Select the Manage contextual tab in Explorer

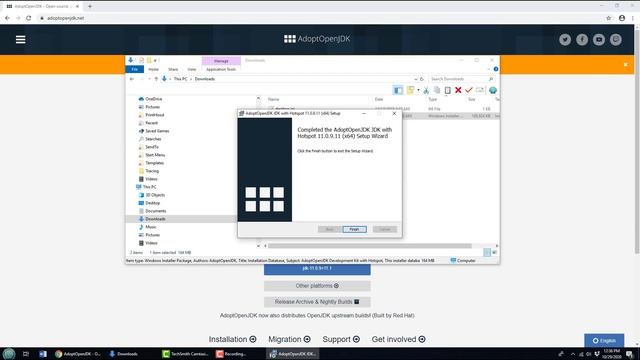[x=221, y=61]
